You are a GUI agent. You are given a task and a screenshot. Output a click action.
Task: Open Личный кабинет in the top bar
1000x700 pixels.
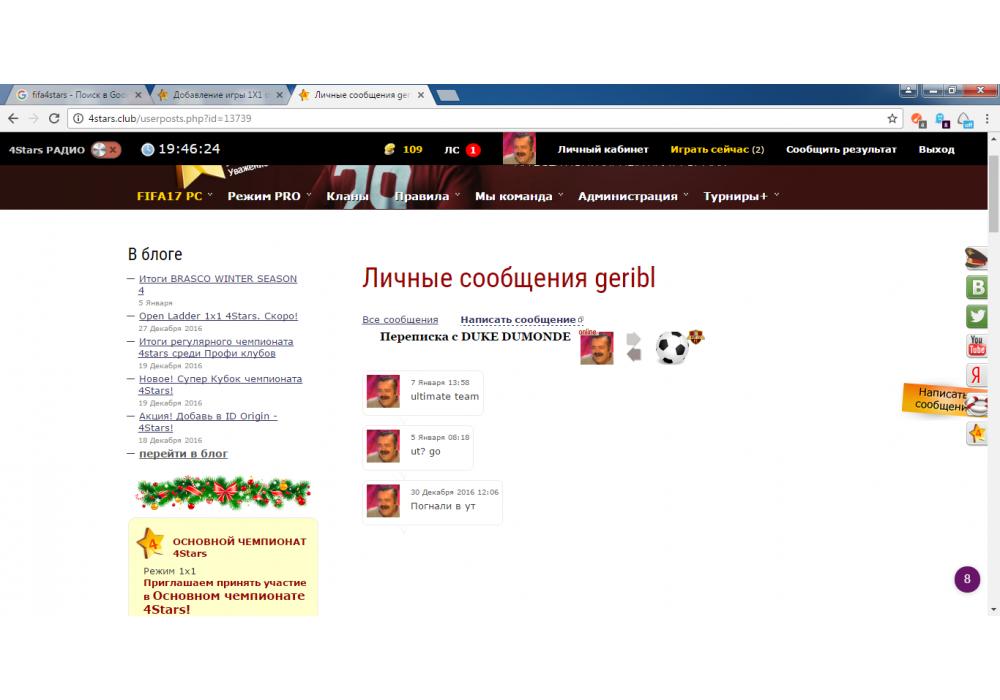click(603, 150)
